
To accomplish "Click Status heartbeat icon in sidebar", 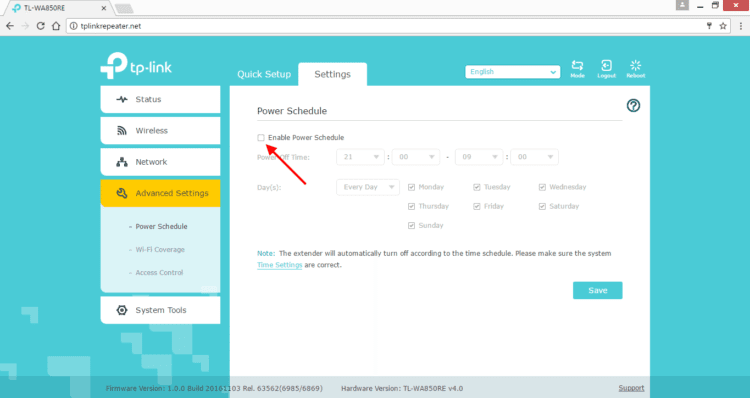I will (x=122, y=100).
